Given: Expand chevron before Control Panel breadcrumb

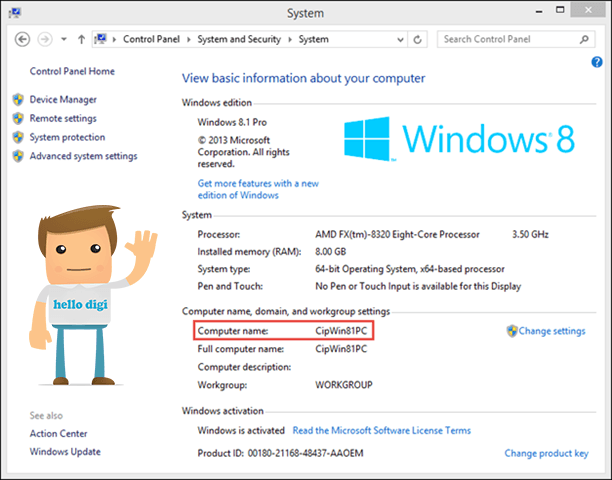Looking at the screenshot, I should coord(114,39).
